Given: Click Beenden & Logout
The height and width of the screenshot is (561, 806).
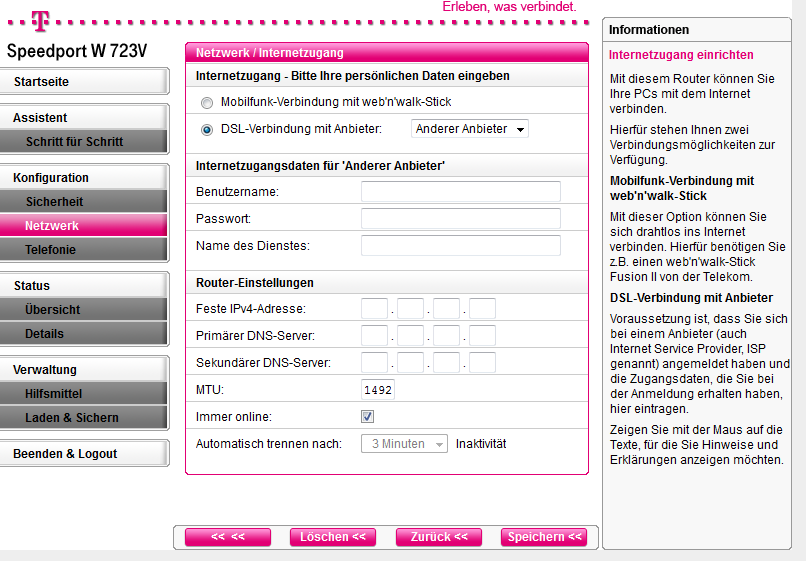Looking at the screenshot, I should coord(83,454).
